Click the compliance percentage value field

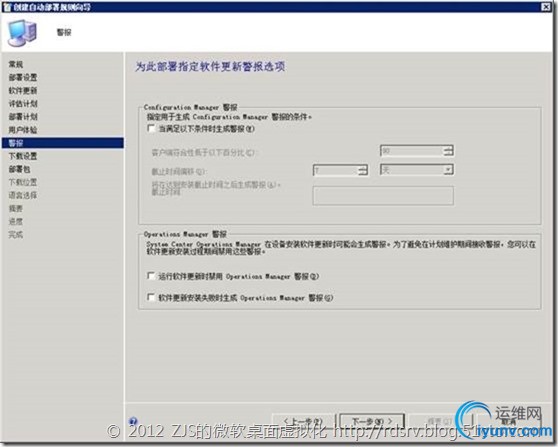(412, 151)
